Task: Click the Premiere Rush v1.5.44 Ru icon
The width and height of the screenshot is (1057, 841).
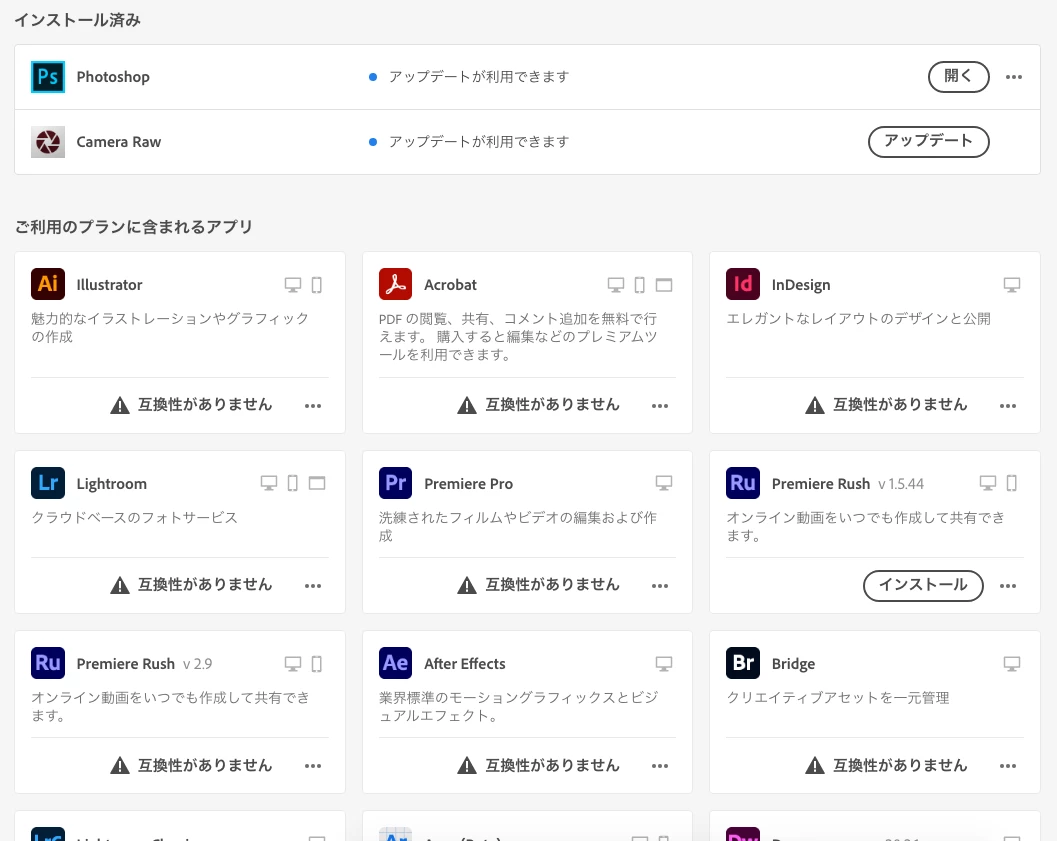Action: 743,482
